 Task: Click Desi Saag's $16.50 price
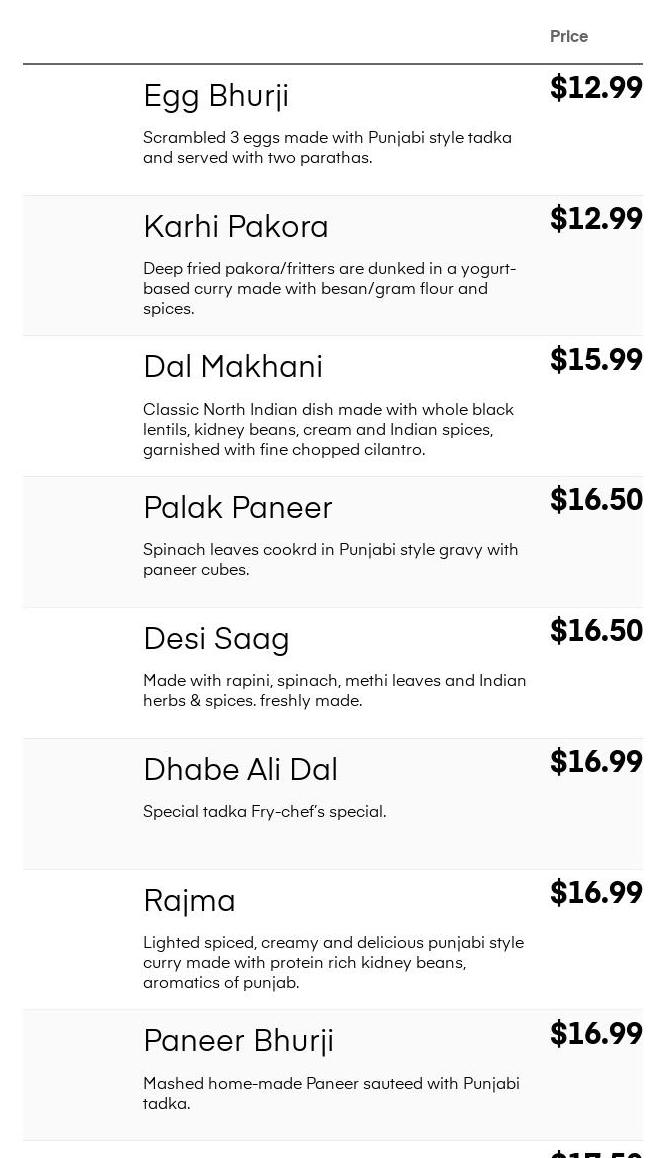[x=596, y=631]
